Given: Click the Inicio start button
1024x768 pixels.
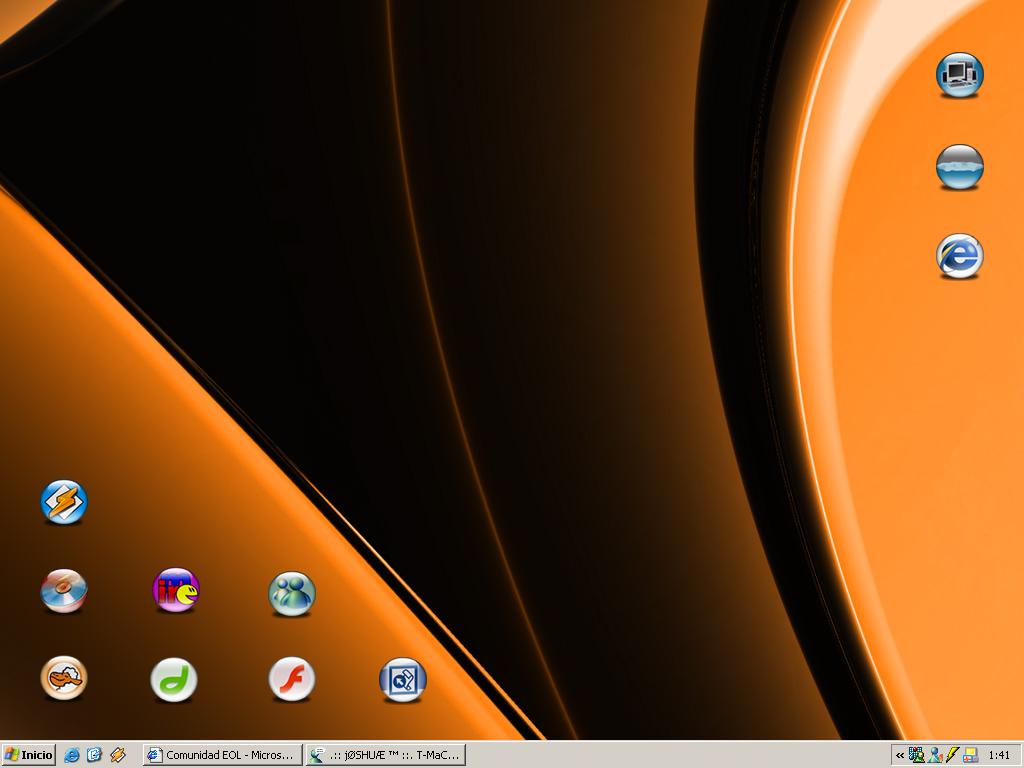Looking at the screenshot, I should (29, 755).
